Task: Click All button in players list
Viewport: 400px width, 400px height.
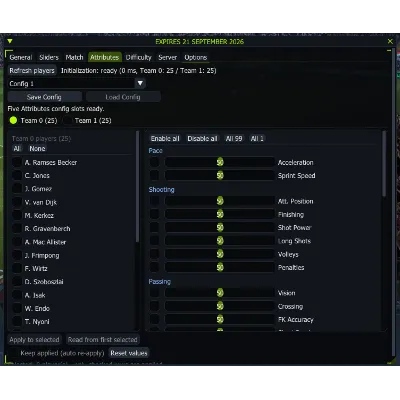Action: pos(17,149)
